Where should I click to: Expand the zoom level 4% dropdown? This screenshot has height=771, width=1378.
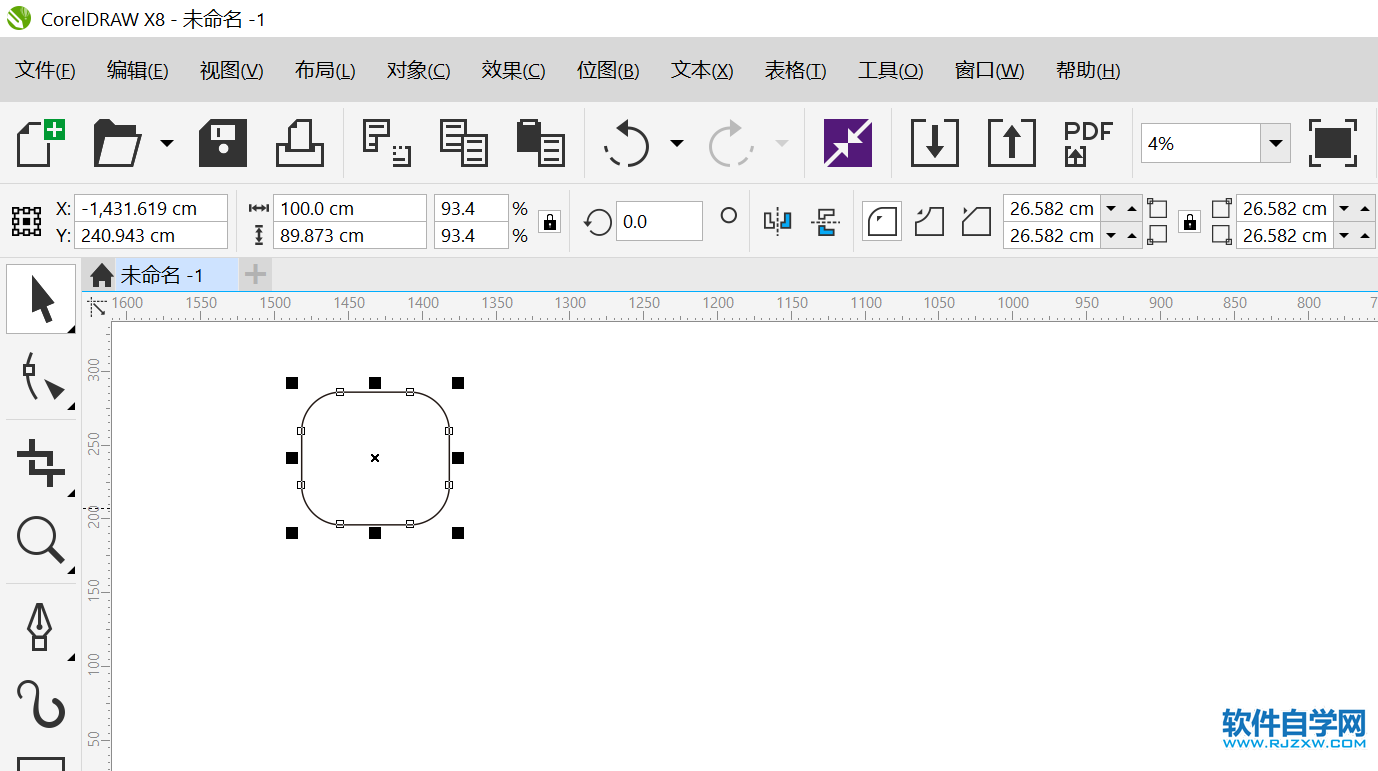(1275, 143)
